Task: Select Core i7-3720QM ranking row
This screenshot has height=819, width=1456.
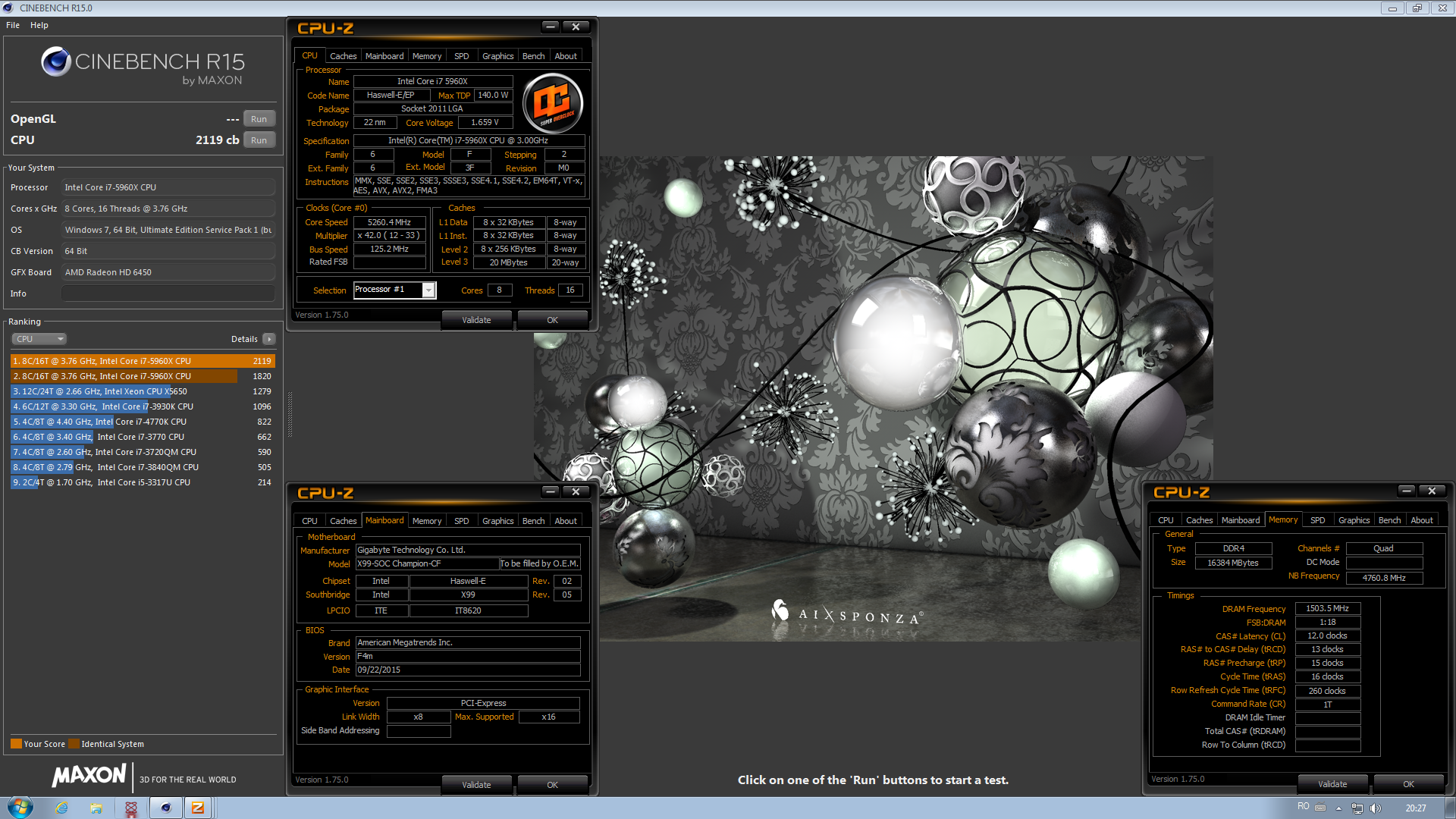Action: 143,452
